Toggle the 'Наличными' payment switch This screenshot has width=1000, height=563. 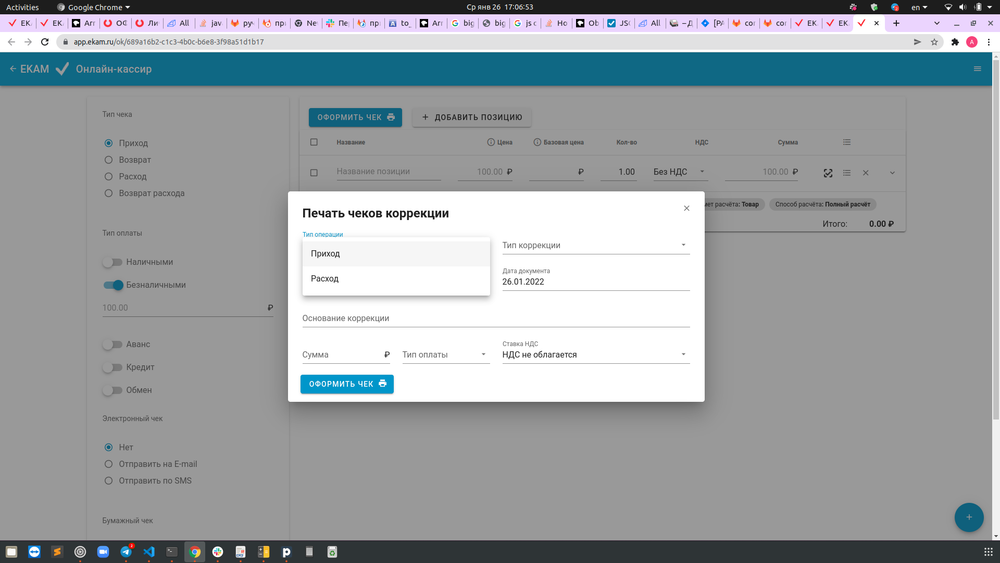[112, 262]
